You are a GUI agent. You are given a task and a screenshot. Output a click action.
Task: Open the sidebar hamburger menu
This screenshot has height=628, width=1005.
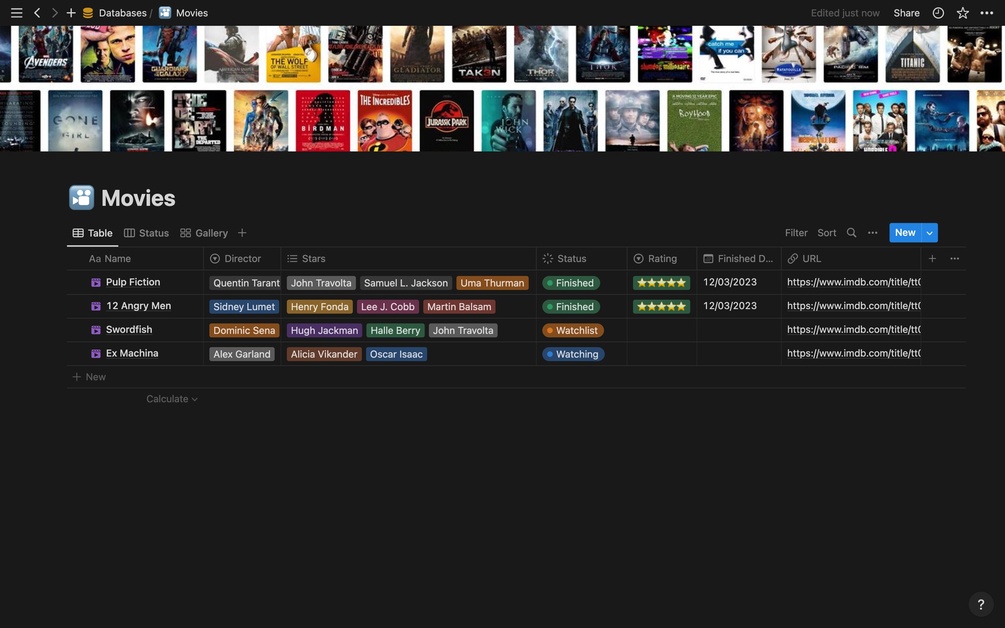17,13
